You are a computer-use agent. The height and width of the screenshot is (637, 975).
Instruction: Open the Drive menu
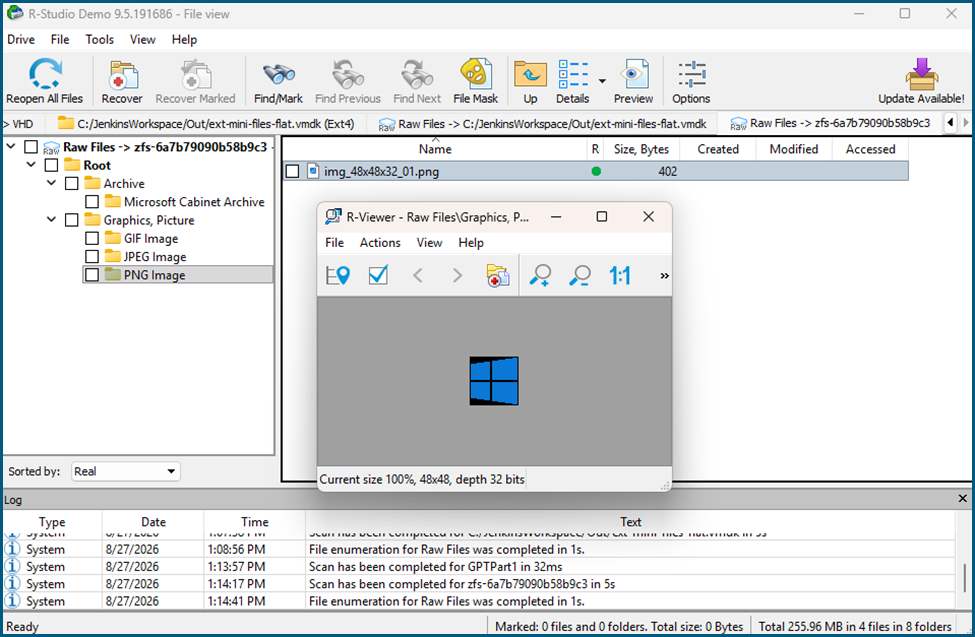[x=21, y=39]
